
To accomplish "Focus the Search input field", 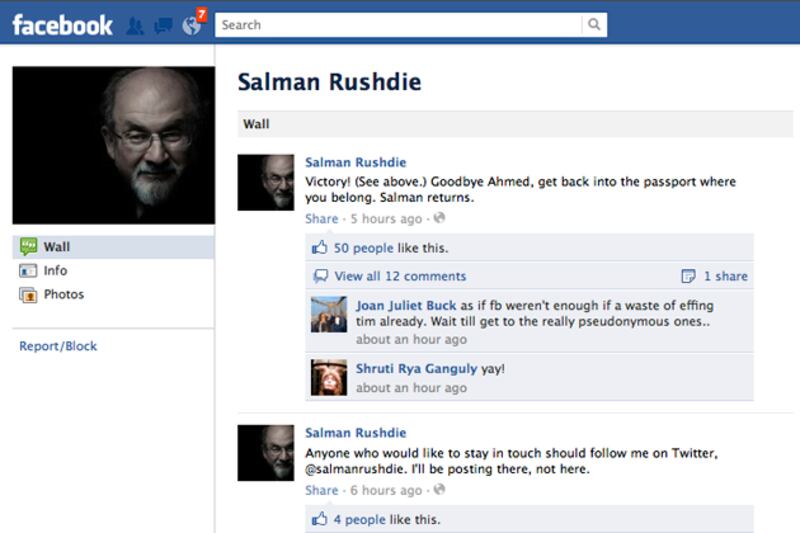I will [398, 24].
